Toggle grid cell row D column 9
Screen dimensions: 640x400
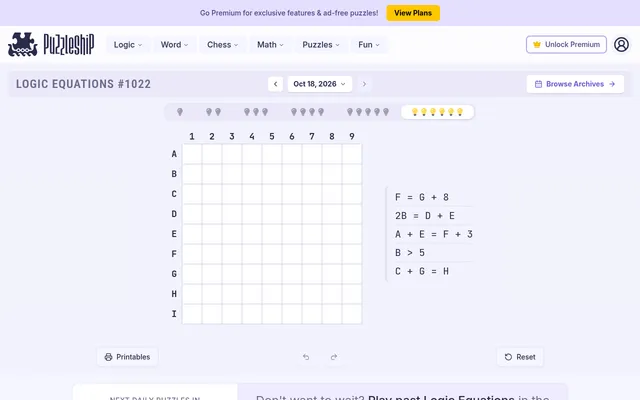pyautogui.click(x=352, y=214)
